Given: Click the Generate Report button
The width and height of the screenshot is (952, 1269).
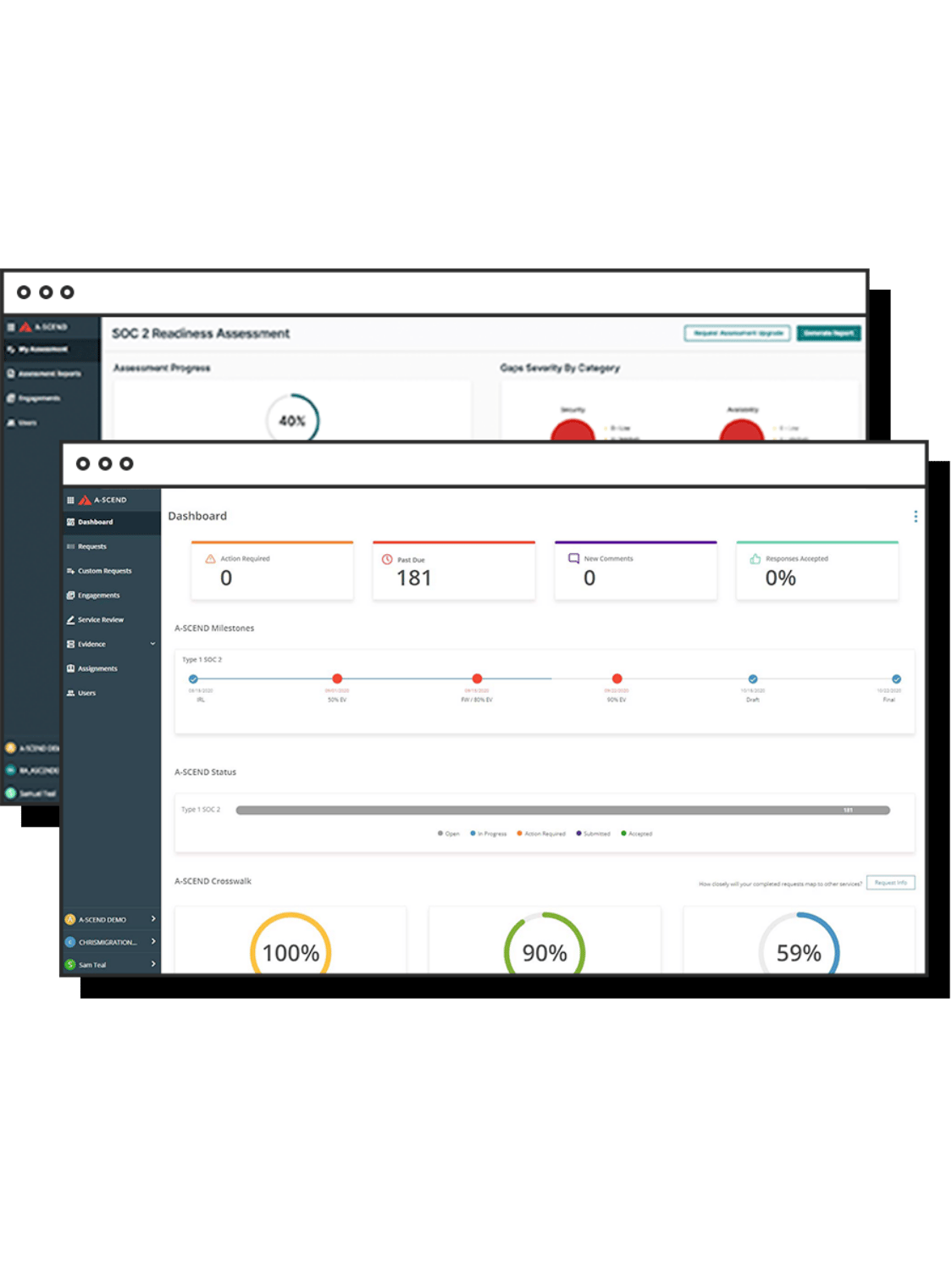Looking at the screenshot, I should tap(828, 334).
